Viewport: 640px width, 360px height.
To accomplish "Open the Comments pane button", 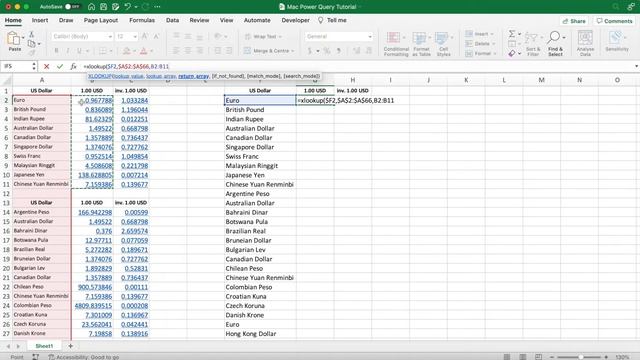I will [x=614, y=21].
